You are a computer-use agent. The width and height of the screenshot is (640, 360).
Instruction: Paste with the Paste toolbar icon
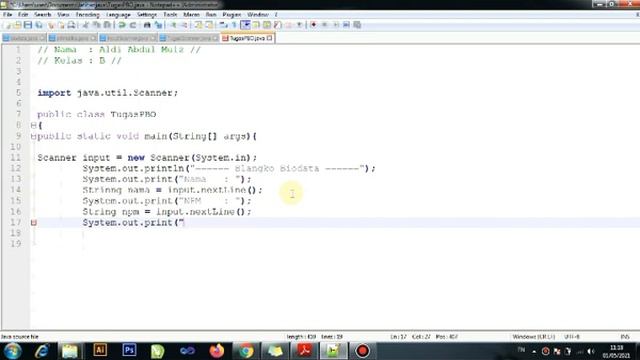coord(107,25)
